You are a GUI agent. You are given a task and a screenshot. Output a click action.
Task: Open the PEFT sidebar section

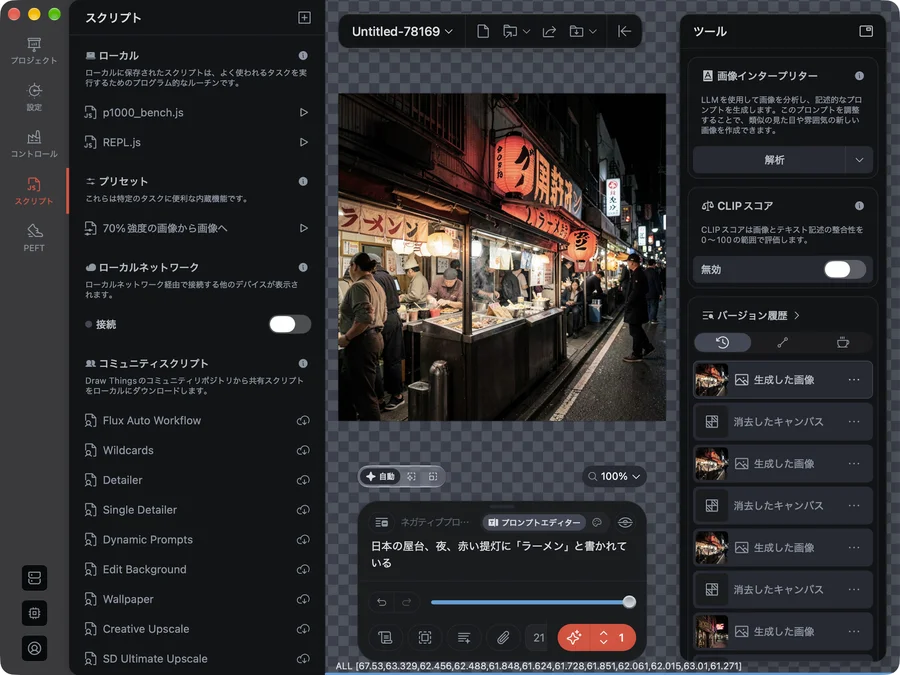pos(34,238)
